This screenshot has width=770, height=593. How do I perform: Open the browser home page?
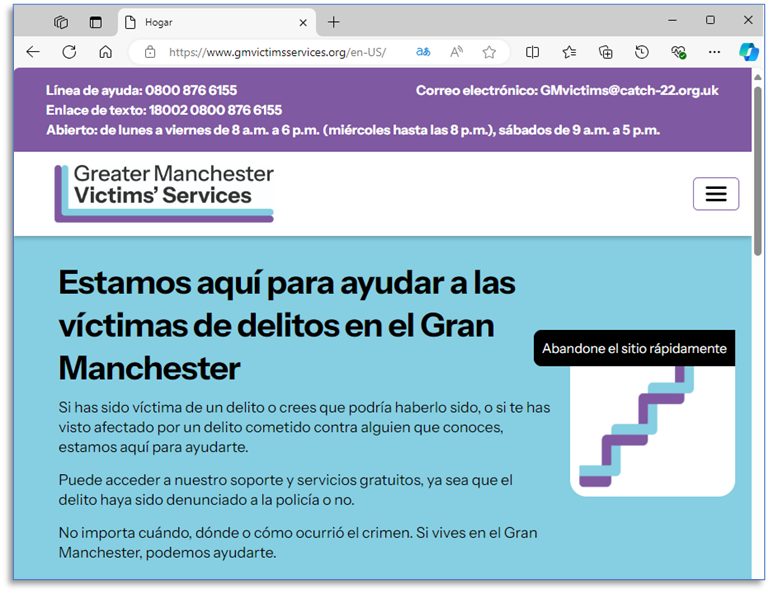click(106, 52)
